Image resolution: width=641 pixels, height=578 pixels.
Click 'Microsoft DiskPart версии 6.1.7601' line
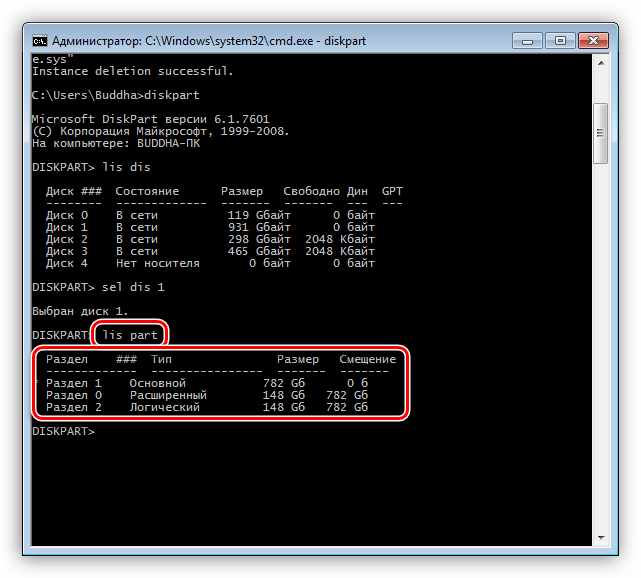pos(151,119)
